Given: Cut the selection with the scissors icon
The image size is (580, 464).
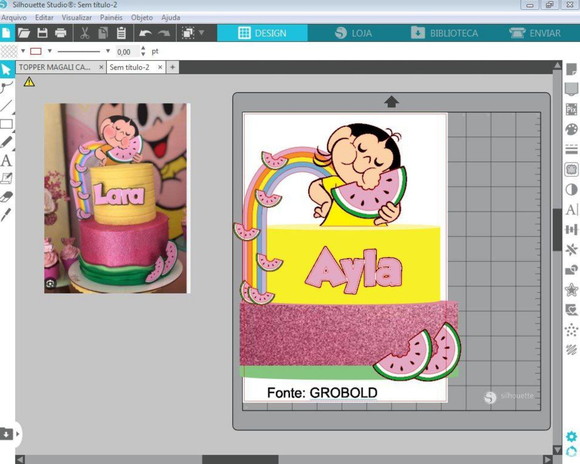Looking at the screenshot, I should 85,33.
